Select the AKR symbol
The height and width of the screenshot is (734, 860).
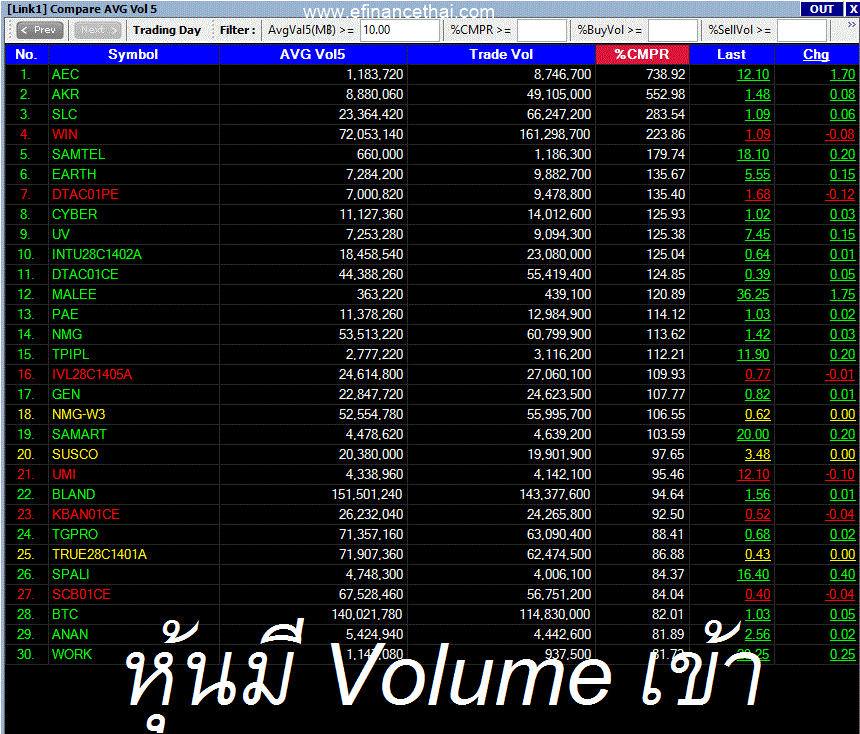coord(65,94)
